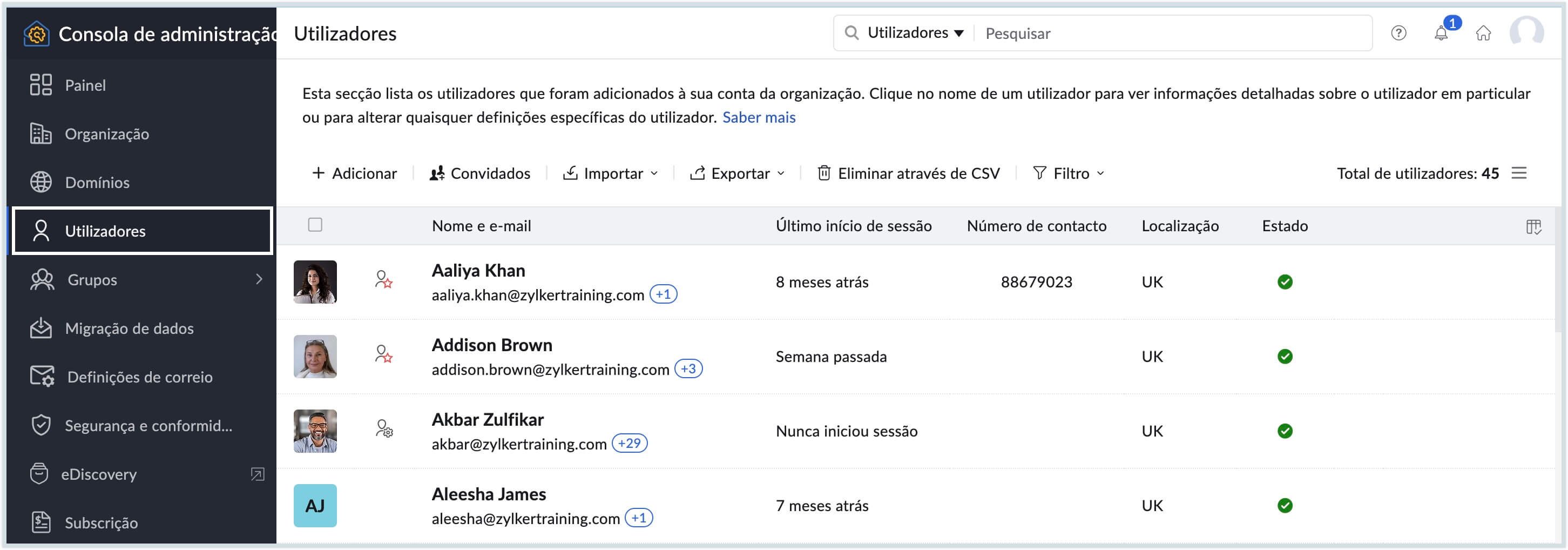The image size is (1568, 550).
Task: Click Akbar Zulfikar's admin role icon
Action: click(x=383, y=430)
